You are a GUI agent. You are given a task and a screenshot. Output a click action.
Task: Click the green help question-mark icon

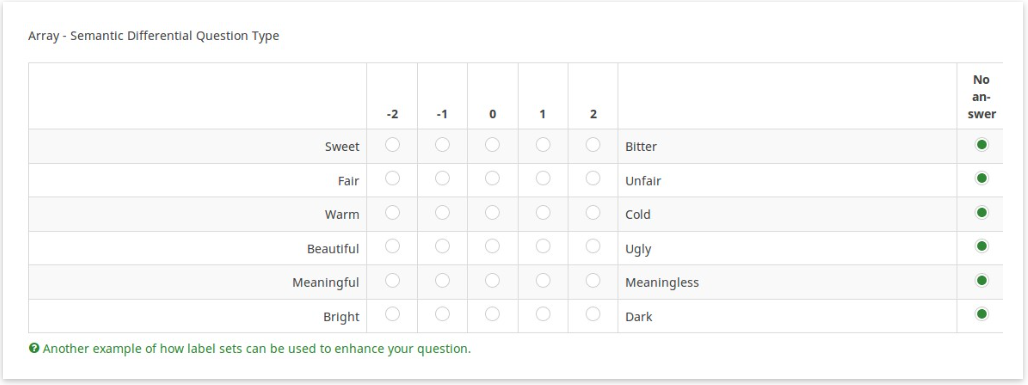[x=33, y=349]
